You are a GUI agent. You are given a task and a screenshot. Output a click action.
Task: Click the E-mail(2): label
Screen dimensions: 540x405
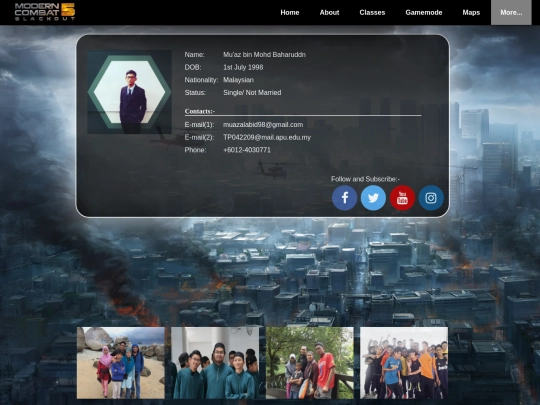point(199,137)
